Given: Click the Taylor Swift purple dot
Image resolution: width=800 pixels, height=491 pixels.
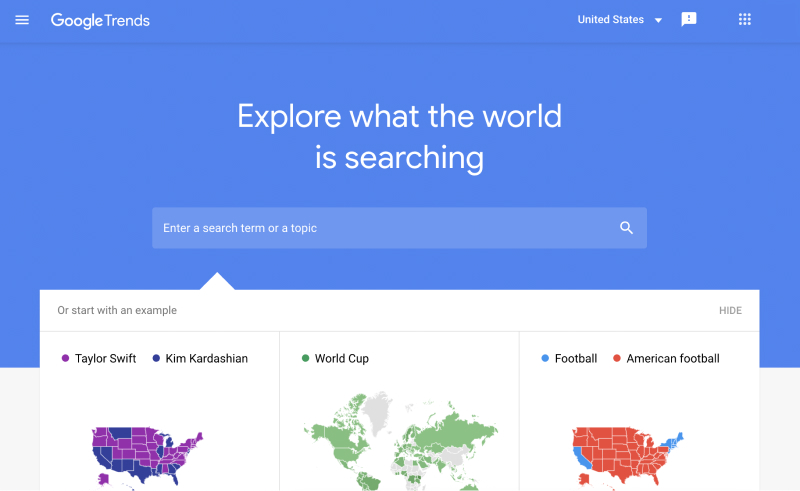Looking at the screenshot, I should point(65,359).
